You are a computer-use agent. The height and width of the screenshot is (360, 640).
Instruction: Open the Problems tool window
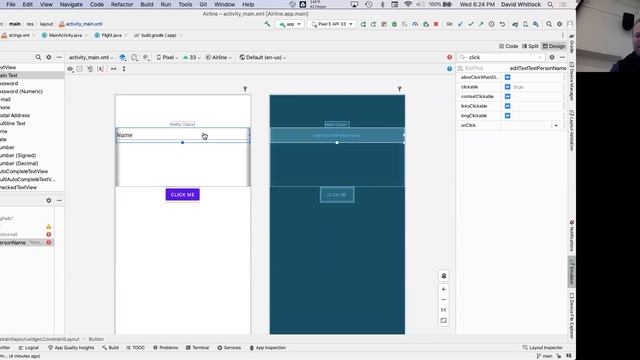click(x=166, y=348)
